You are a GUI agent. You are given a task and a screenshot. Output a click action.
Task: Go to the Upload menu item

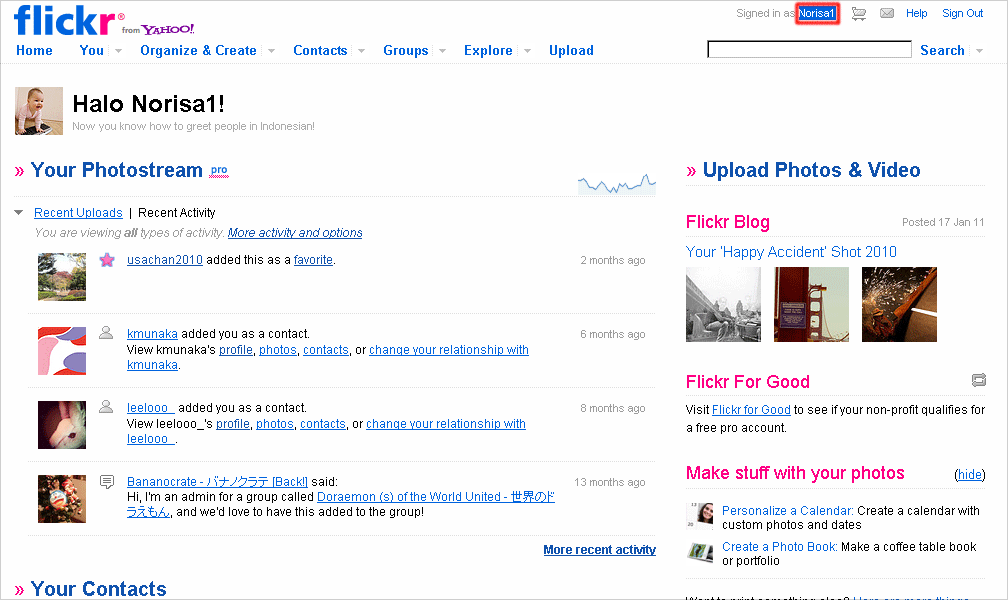pyautogui.click(x=571, y=50)
